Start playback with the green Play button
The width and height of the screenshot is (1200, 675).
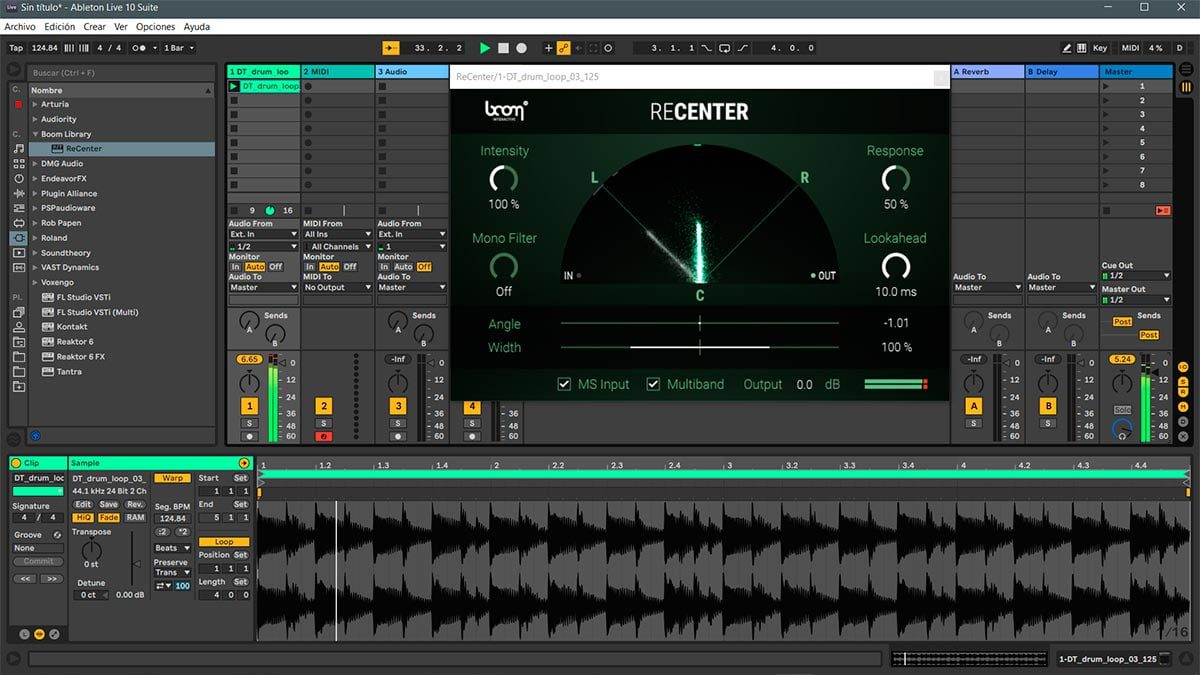tap(485, 48)
